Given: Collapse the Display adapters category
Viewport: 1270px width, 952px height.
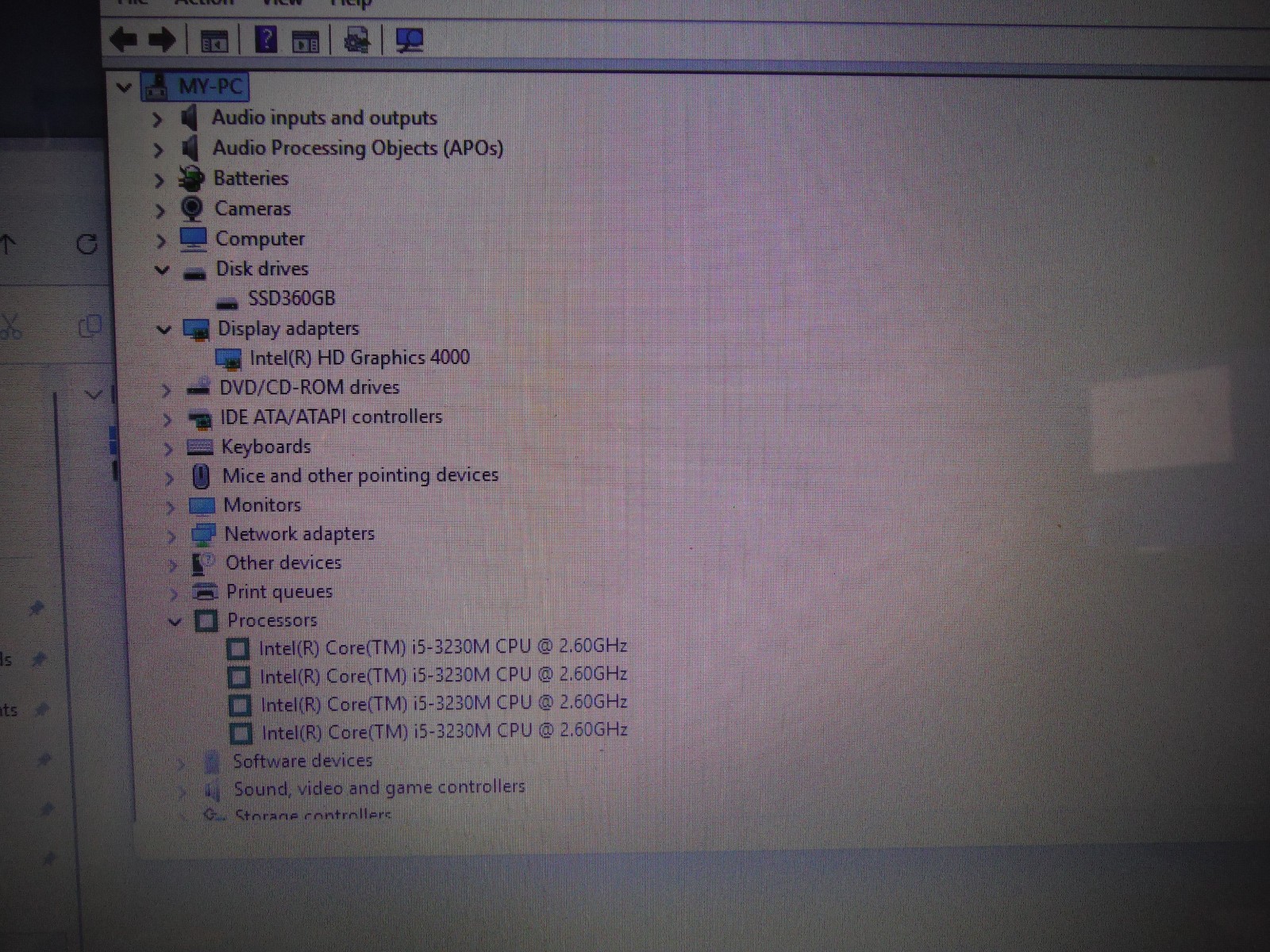Looking at the screenshot, I should [x=164, y=329].
